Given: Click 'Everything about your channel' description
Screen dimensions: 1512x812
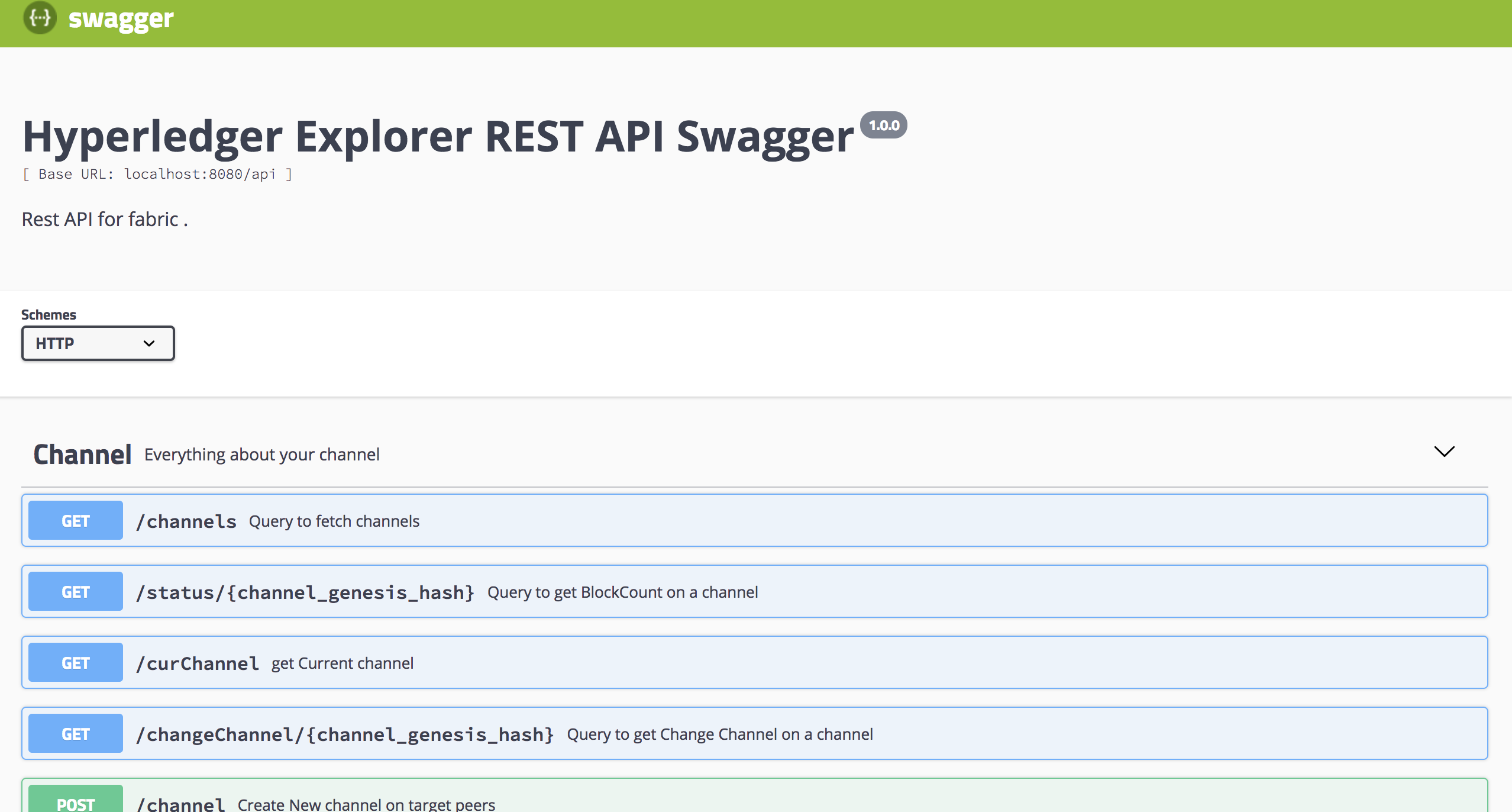Looking at the screenshot, I should click(x=261, y=455).
